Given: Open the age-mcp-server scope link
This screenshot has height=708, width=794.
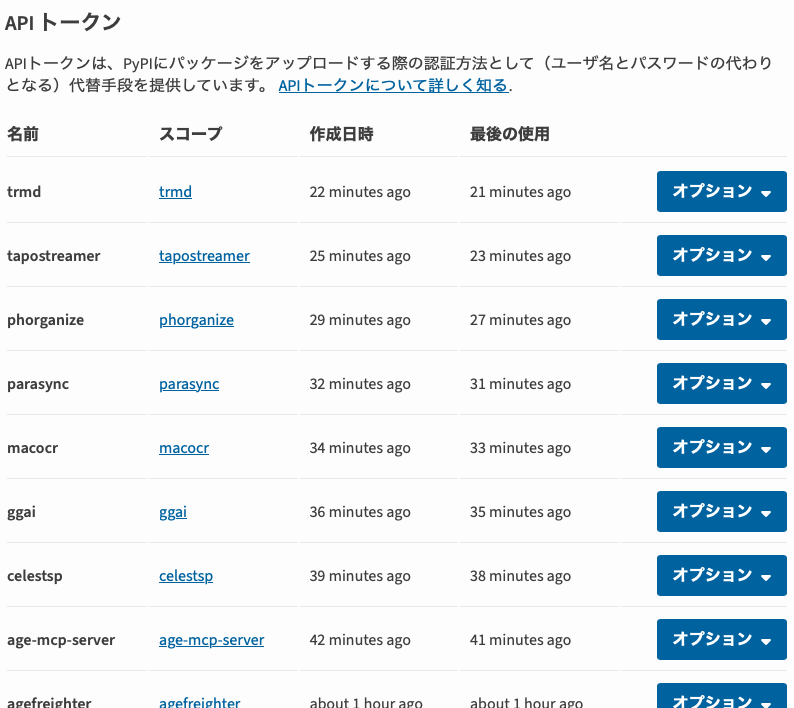Looking at the screenshot, I should [211, 640].
